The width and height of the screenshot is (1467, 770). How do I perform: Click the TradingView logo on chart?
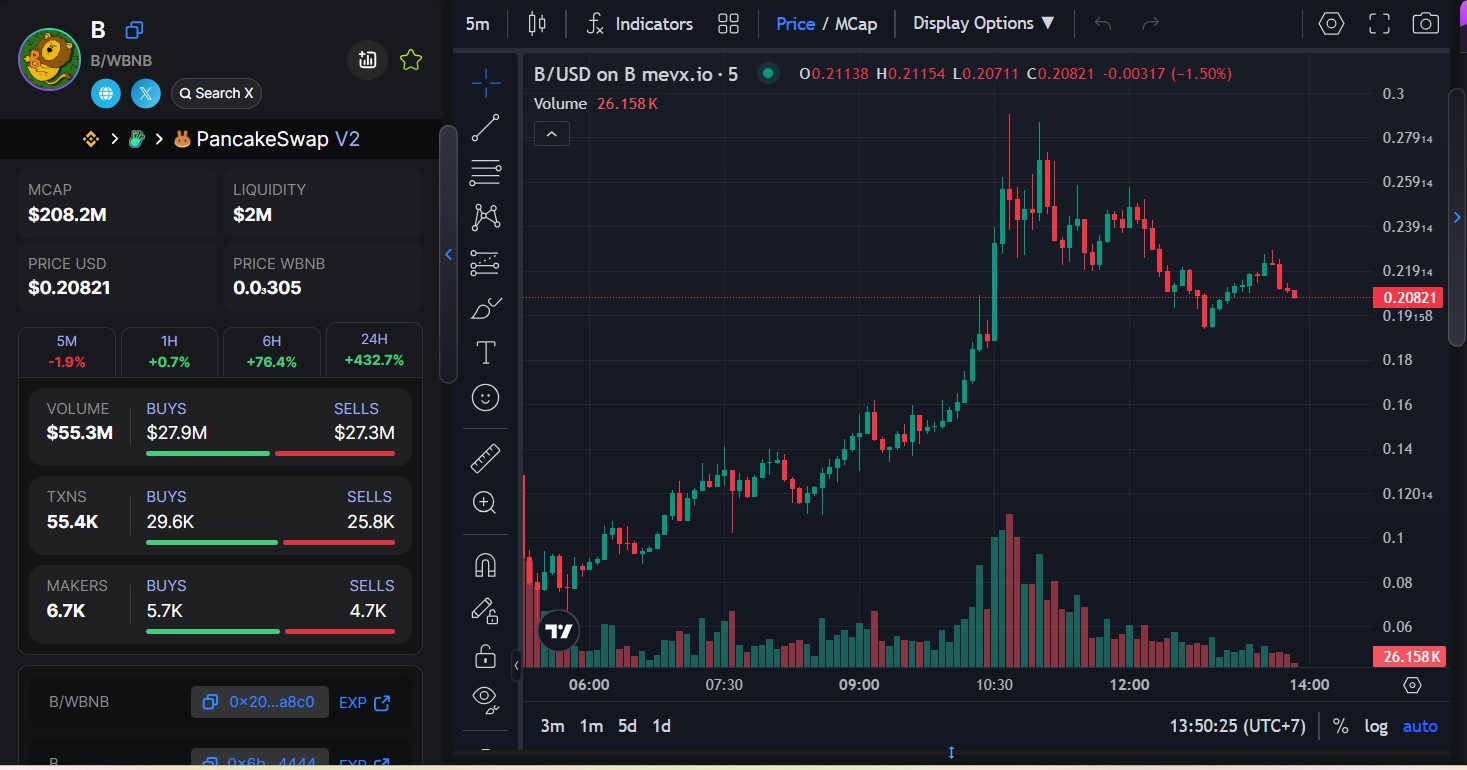(x=559, y=631)
